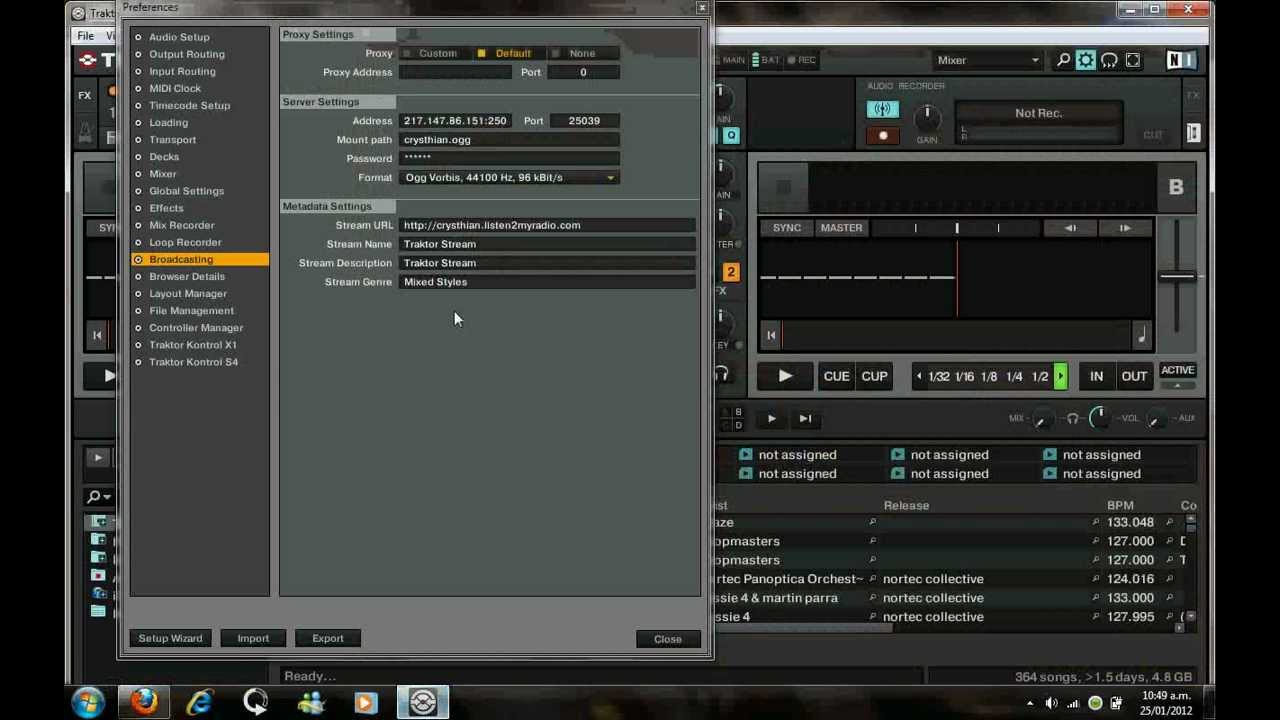Click tempo bend right arrow on Deck B
The image size is (1280, 720).
click(x=1125, y=228)
